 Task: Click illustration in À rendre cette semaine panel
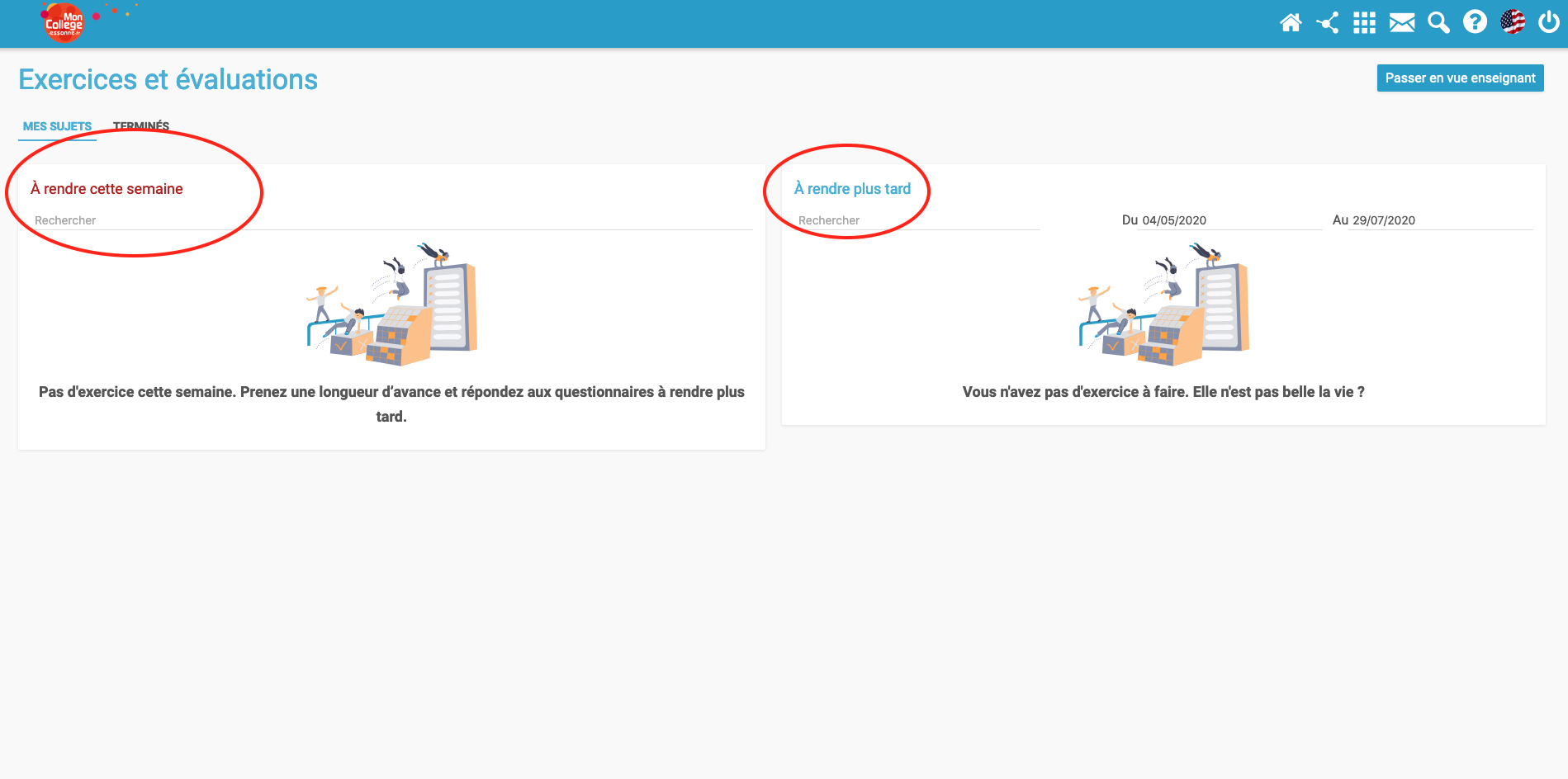(x=392, y=305)
